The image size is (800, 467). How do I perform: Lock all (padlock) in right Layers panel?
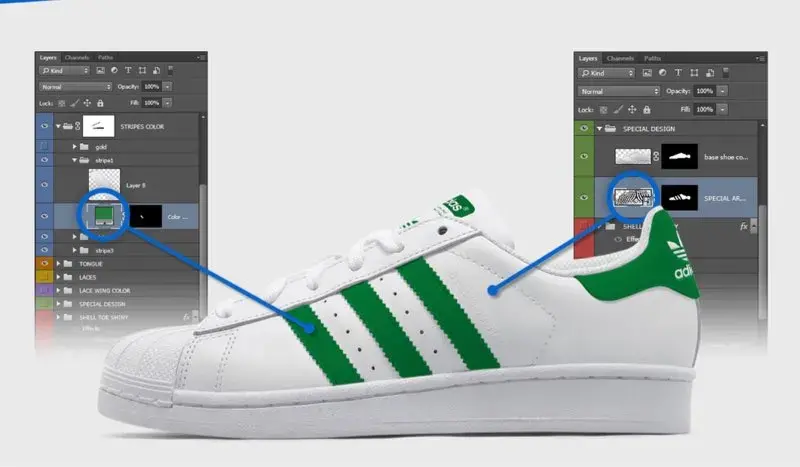pyautogui.click(x=646, y=110)
